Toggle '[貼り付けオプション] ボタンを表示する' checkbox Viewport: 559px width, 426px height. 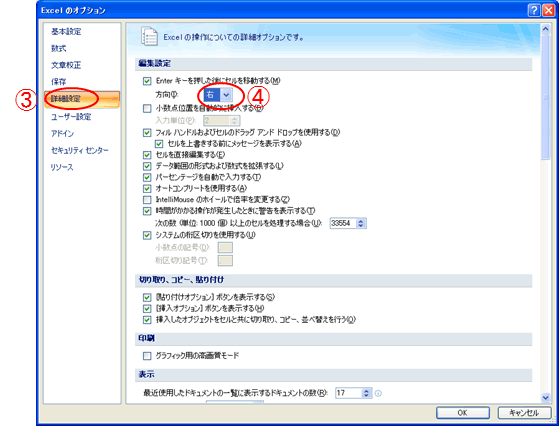click(147, 297)
